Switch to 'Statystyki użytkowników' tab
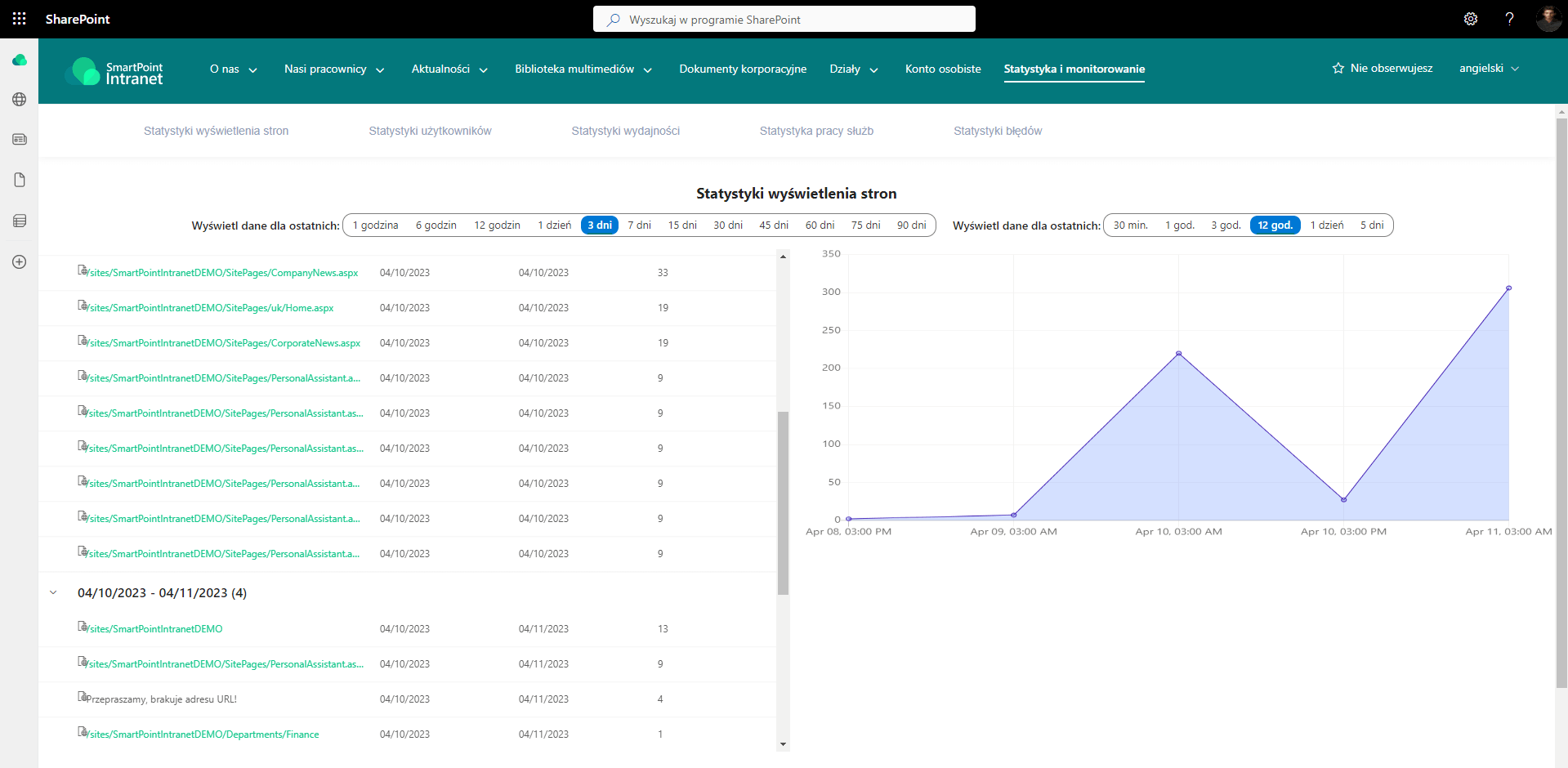Screen dimensions: 1568x768 coord(430,131)
